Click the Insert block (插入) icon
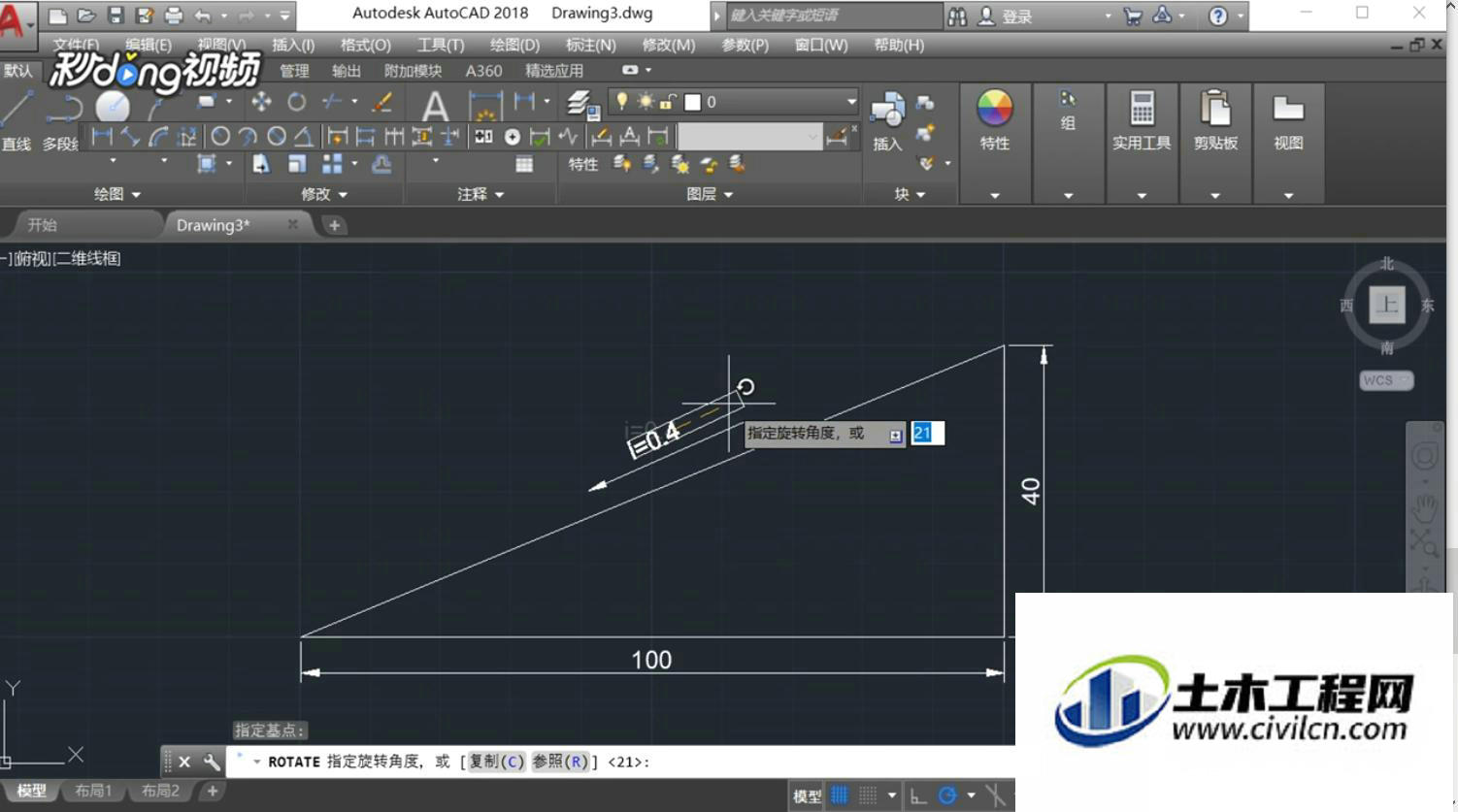This screenshot has width=1458, height=812. pos(886,121)
